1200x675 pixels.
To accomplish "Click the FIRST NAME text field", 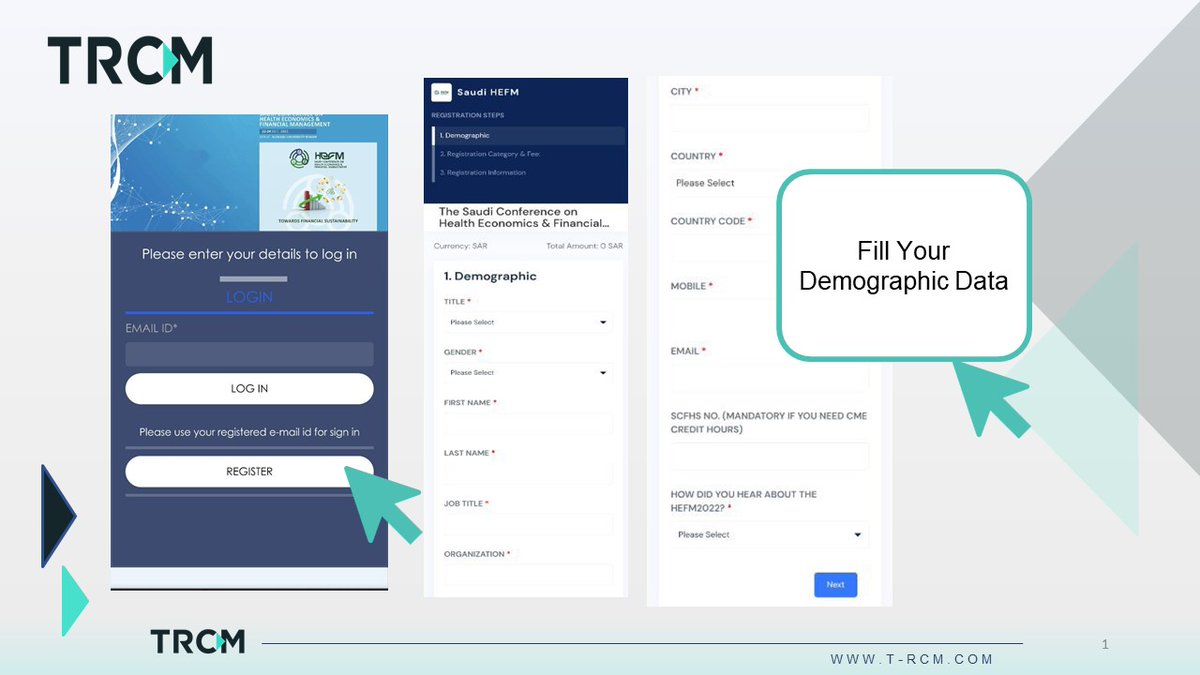I will click(528, 424).
